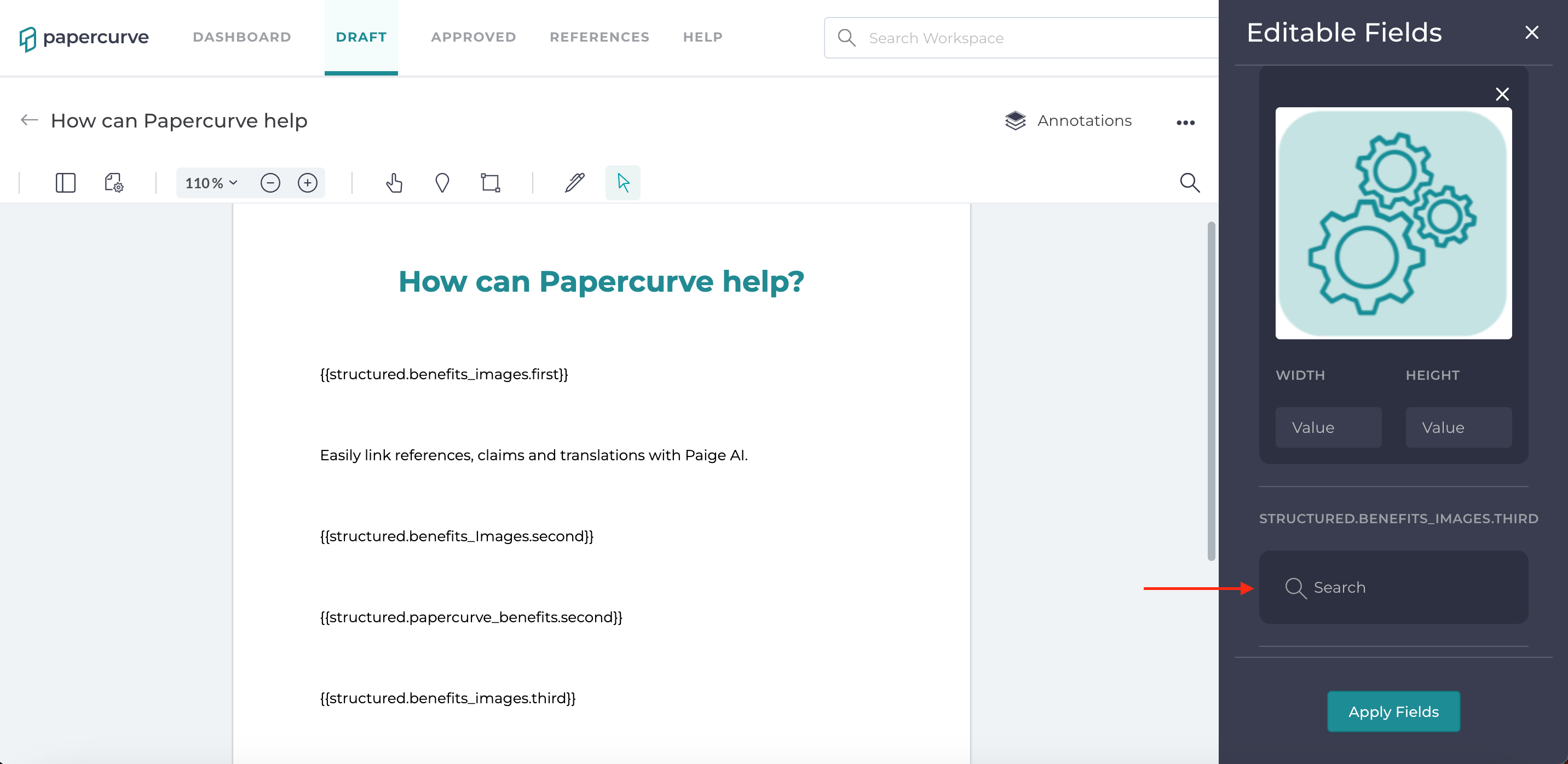Open the 110% zoom level dropdown

pyautogui.click(x=211, y=182)
